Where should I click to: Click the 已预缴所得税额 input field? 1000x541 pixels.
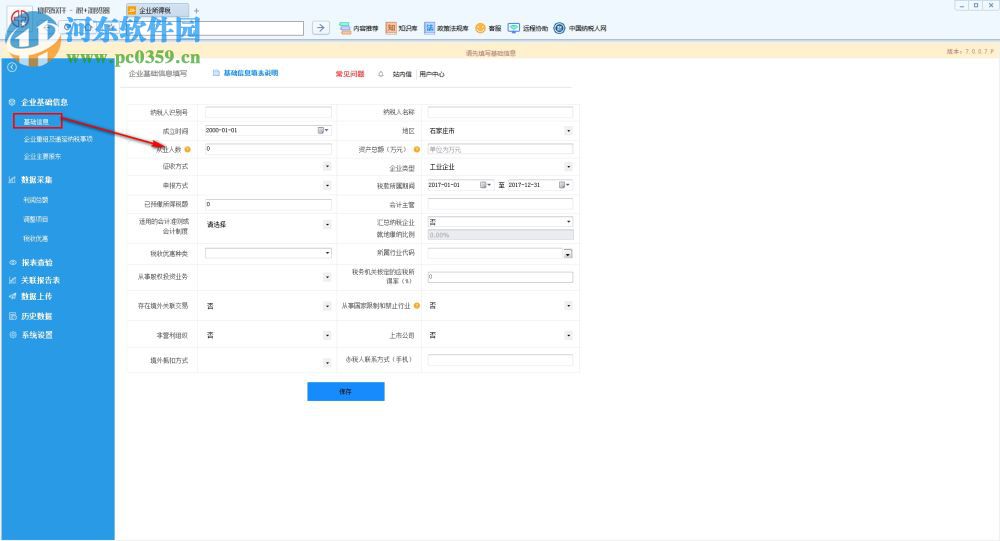coord(268,204)
